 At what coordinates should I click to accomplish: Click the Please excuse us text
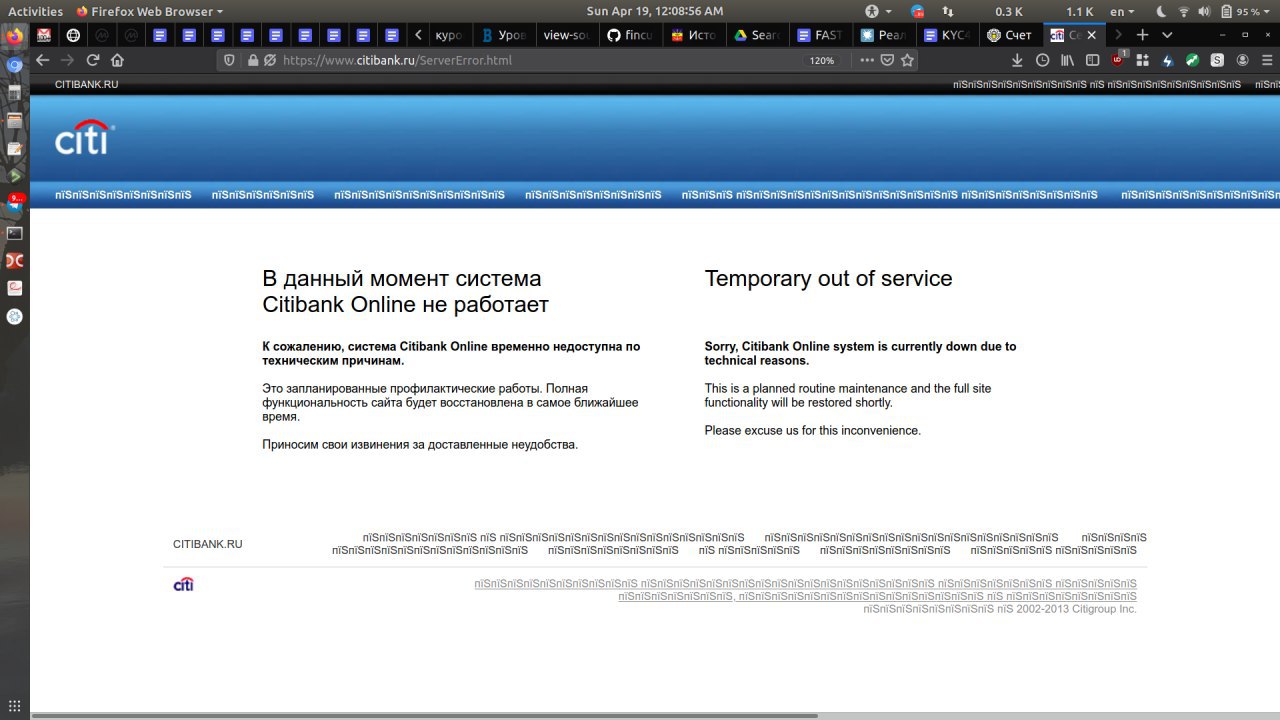tap(812, 431)
